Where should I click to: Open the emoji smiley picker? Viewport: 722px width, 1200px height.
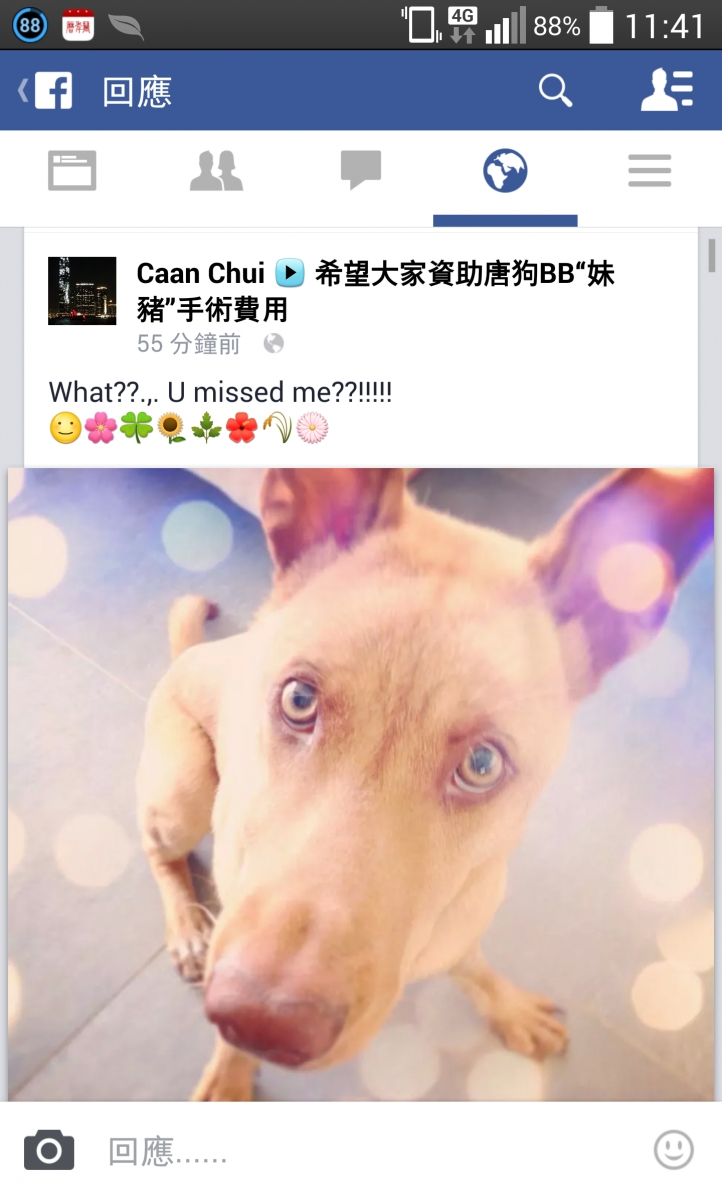[x=673, y=1150]
